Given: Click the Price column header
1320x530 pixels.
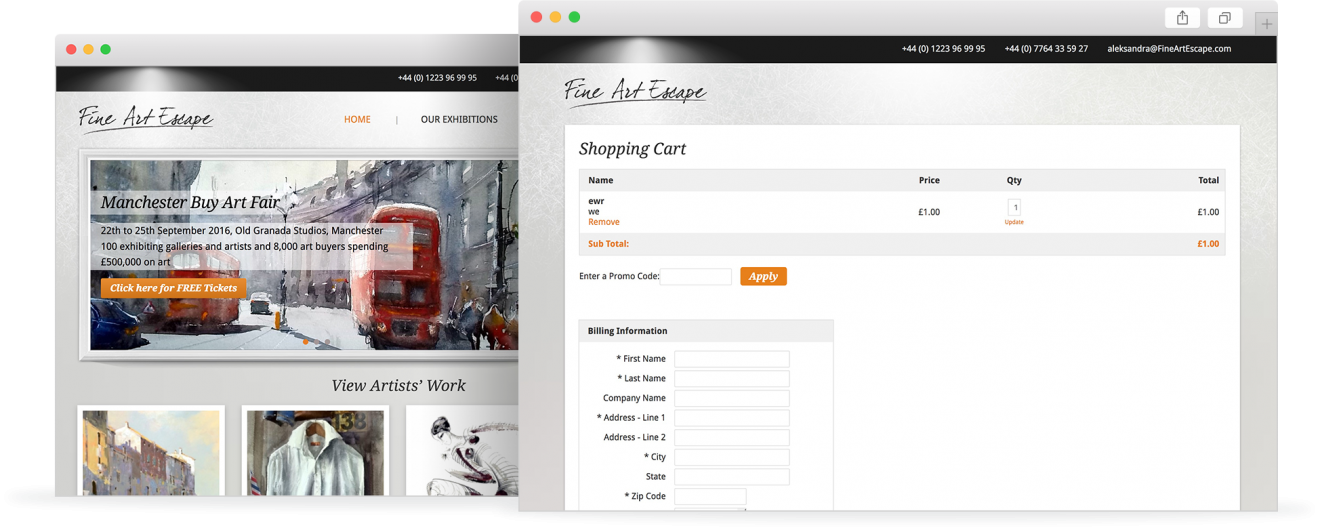Looking at the screenshot, I should (x=929, y=180).
